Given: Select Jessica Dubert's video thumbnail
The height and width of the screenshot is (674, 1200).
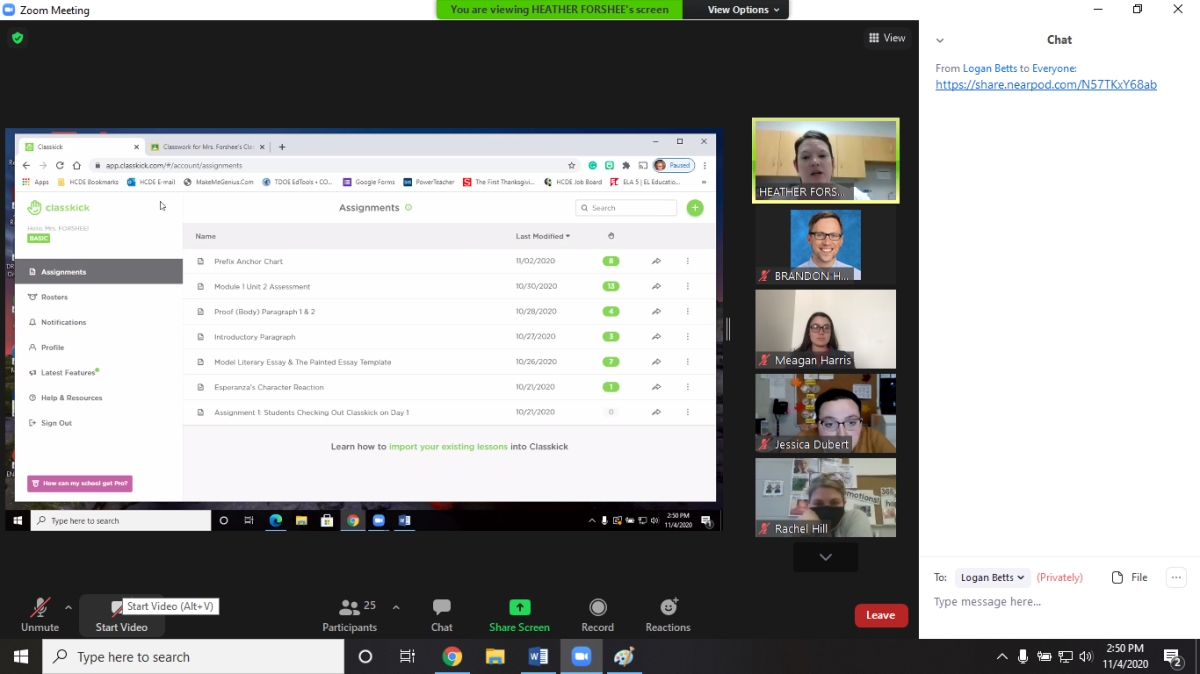Looking at the screenshot, I should click(825, 413).
